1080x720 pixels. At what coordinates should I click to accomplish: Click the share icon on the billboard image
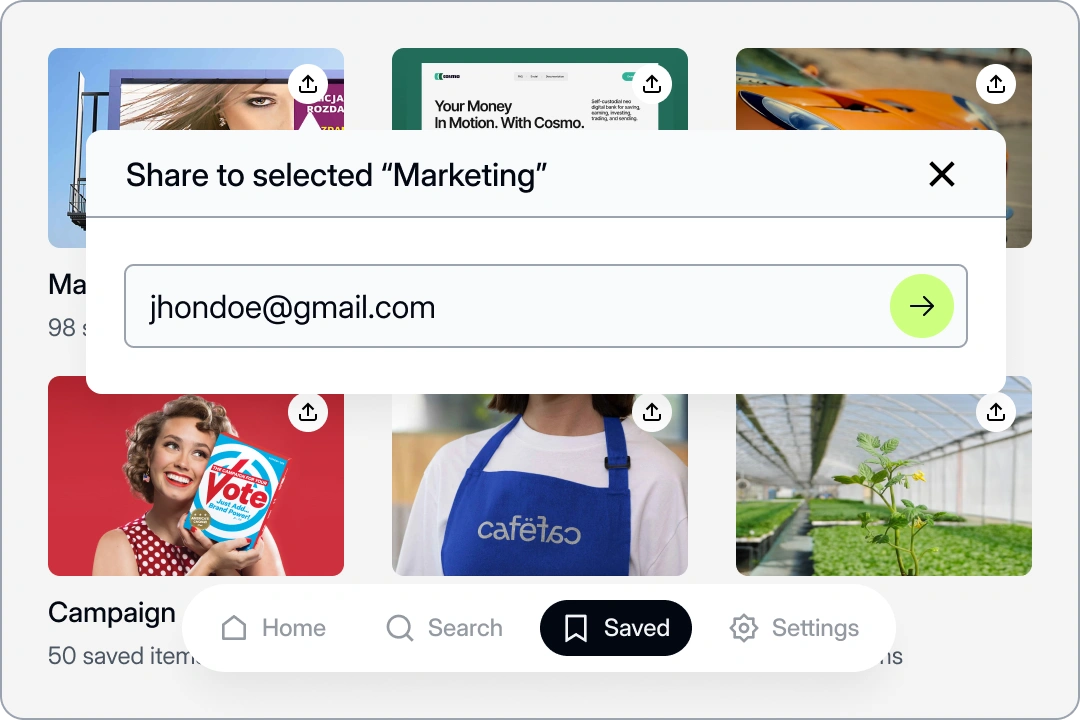[308, 84]
